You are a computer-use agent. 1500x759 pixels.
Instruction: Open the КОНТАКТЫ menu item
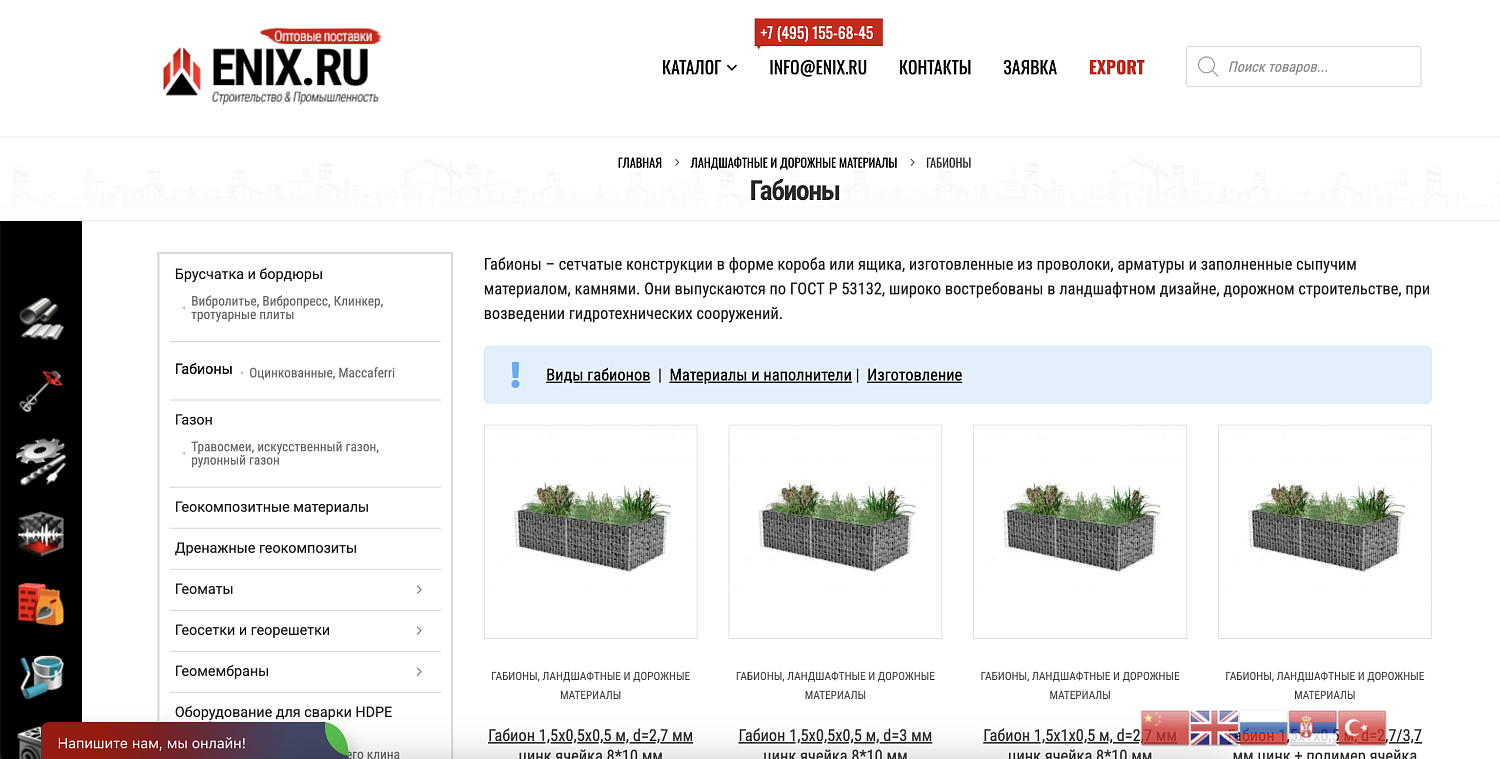point(935,67)
